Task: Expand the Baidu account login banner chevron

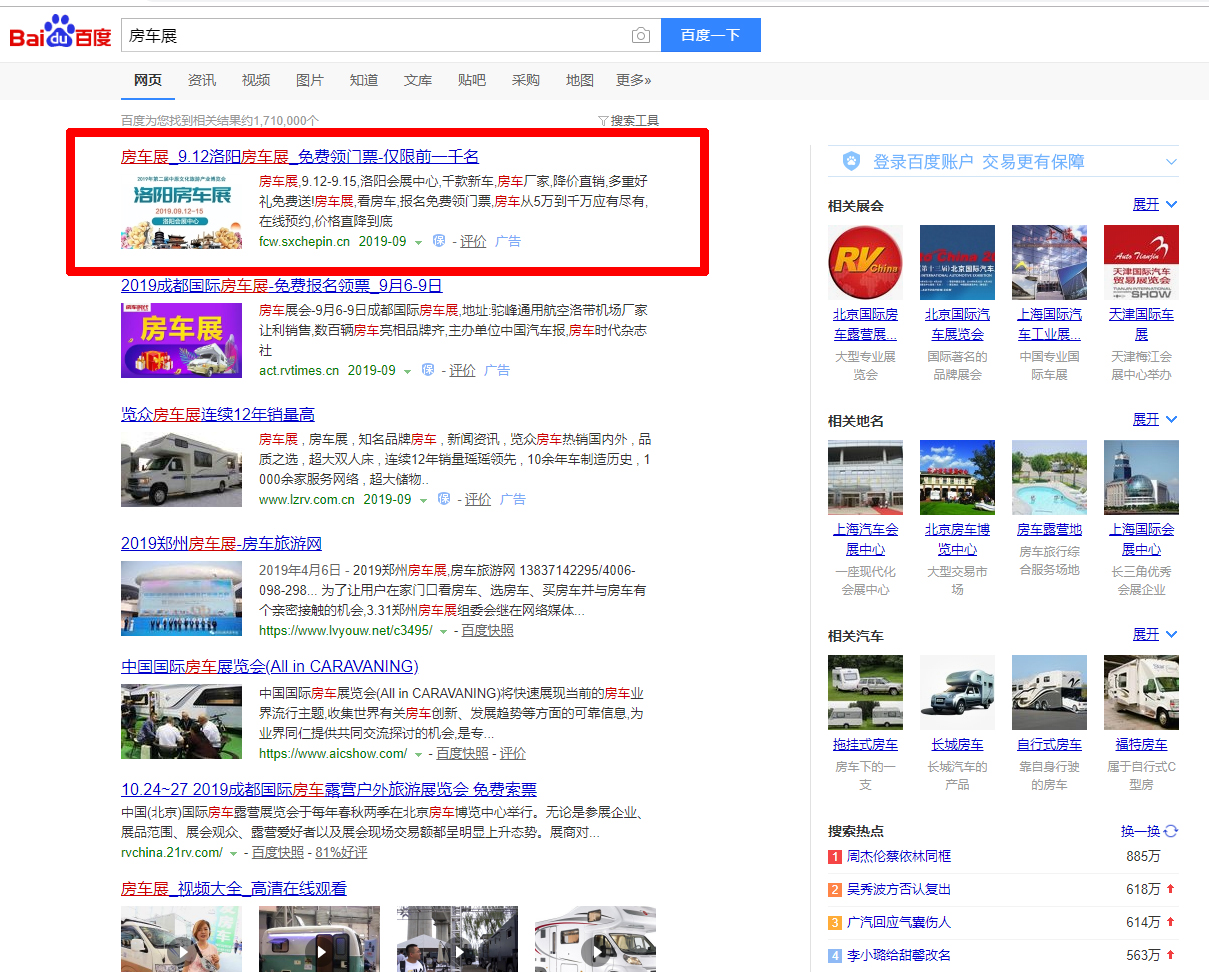Action: click(x=1171, y=162)
